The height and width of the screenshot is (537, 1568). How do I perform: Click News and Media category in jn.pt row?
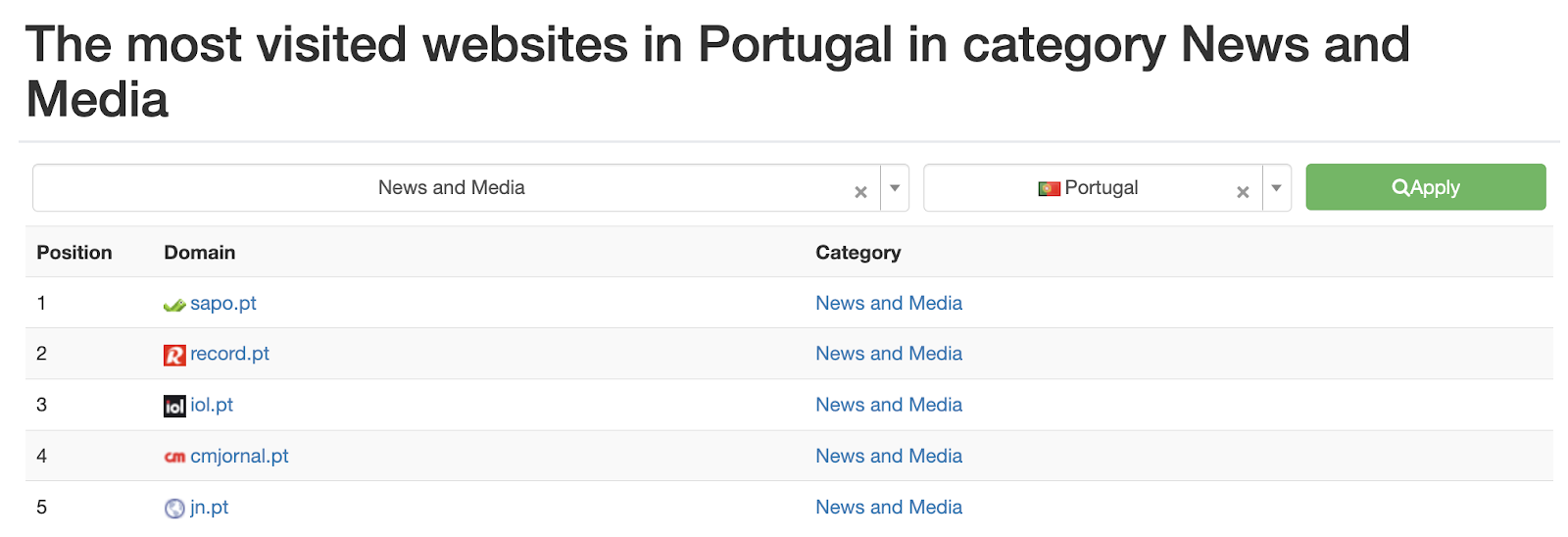click(x=889, y=507)
